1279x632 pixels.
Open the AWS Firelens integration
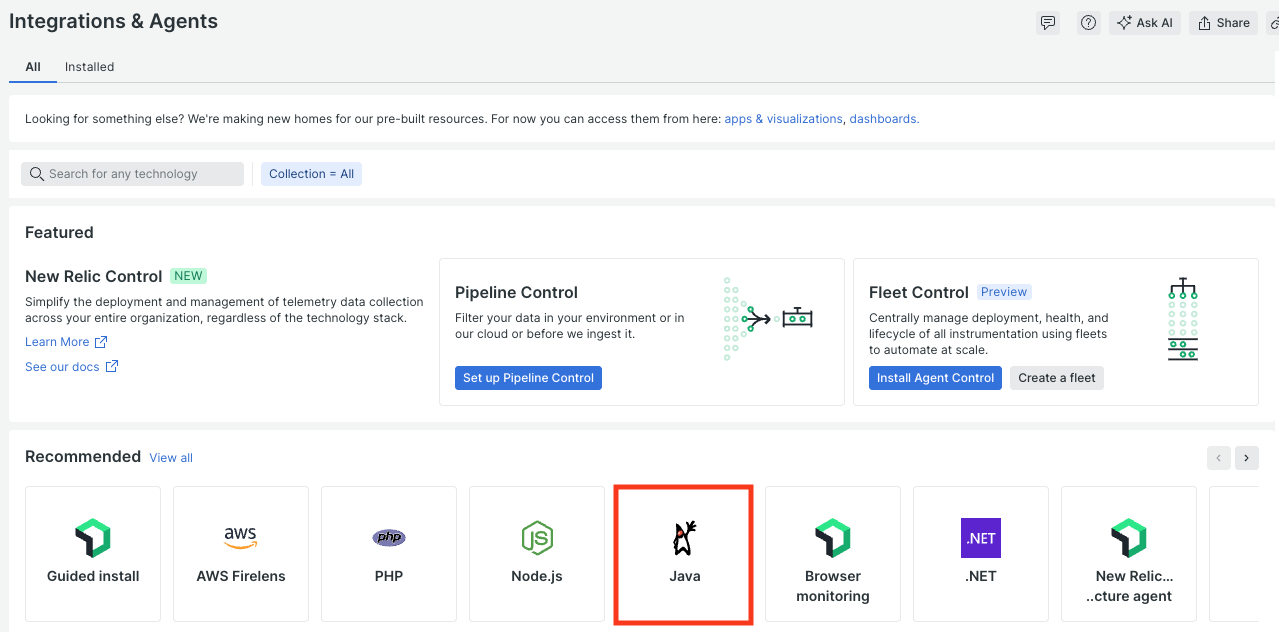pyautogui.click(x=240, y=554)
